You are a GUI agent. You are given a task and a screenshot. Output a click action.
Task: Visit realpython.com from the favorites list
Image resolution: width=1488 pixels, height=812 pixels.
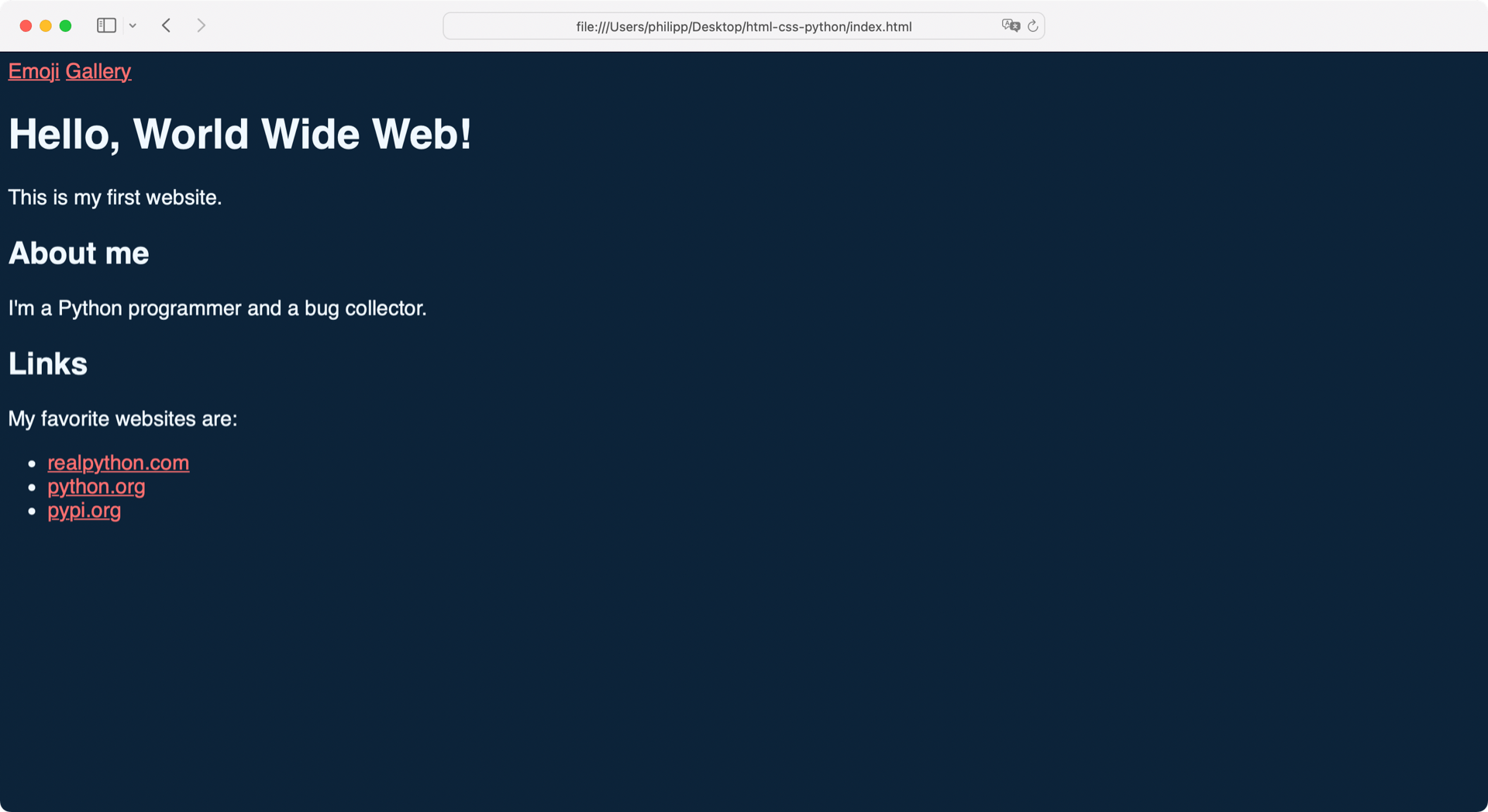pyautogui.click(x=118, y=463)
